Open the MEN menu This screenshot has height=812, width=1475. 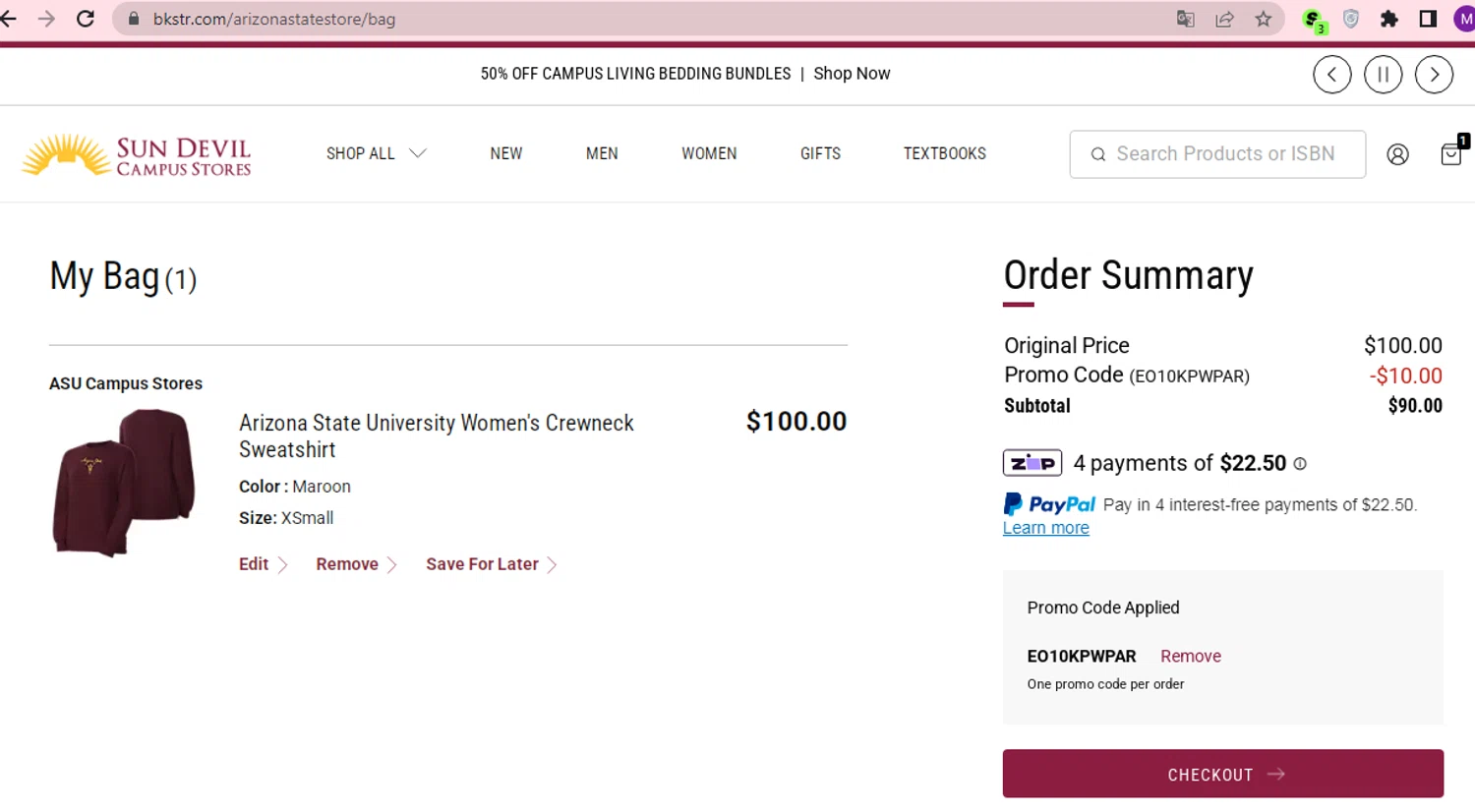602,153
